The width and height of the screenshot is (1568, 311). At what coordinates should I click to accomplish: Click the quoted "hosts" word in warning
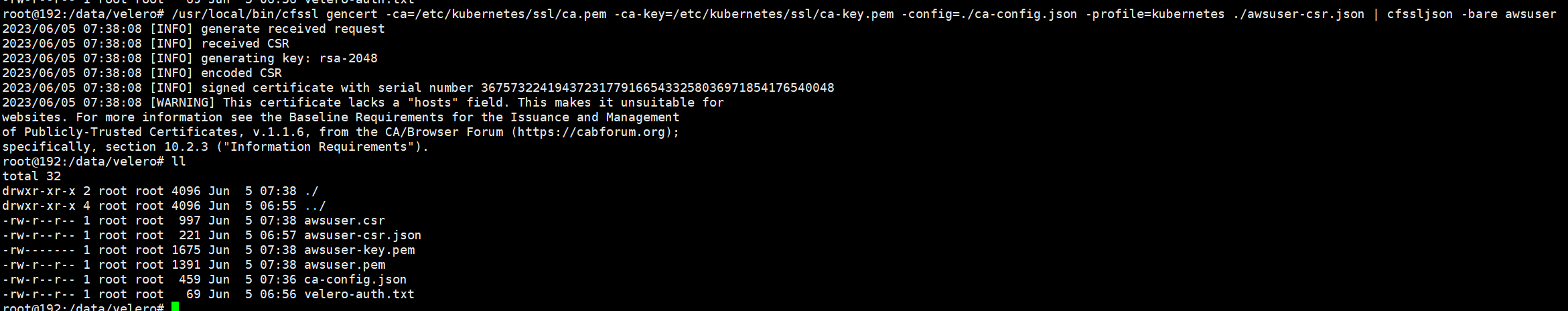(x=433, y=103)
